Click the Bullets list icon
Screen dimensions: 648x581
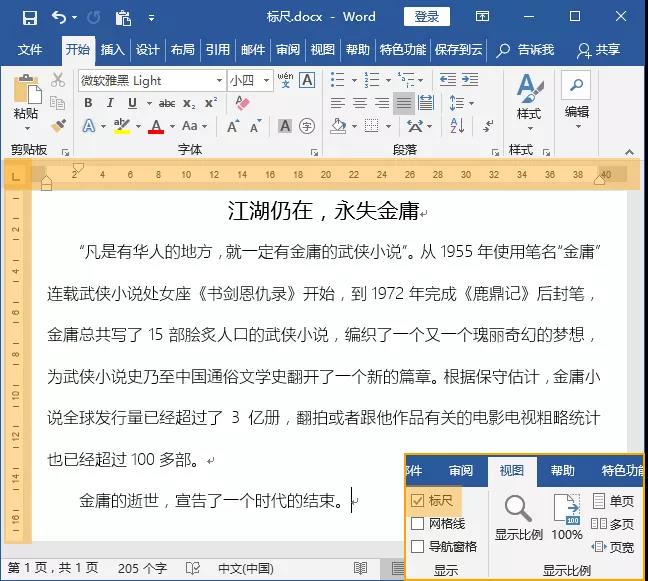pyautogui.click(x=338, y=79)
